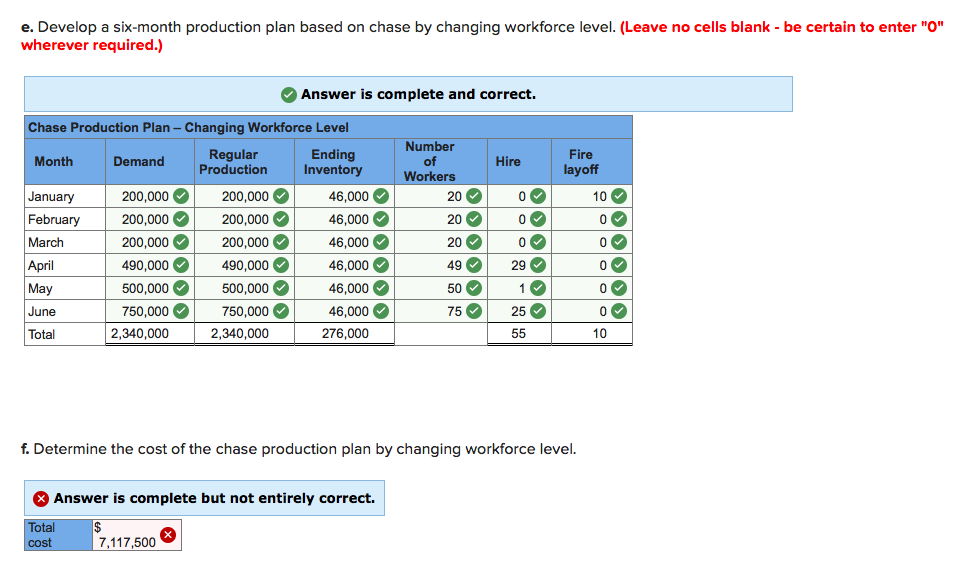Image resolution: width=964 pixels, height=585 pixels.
Task: Click the Chase Production Plan table title
Action: click(188, 127)
